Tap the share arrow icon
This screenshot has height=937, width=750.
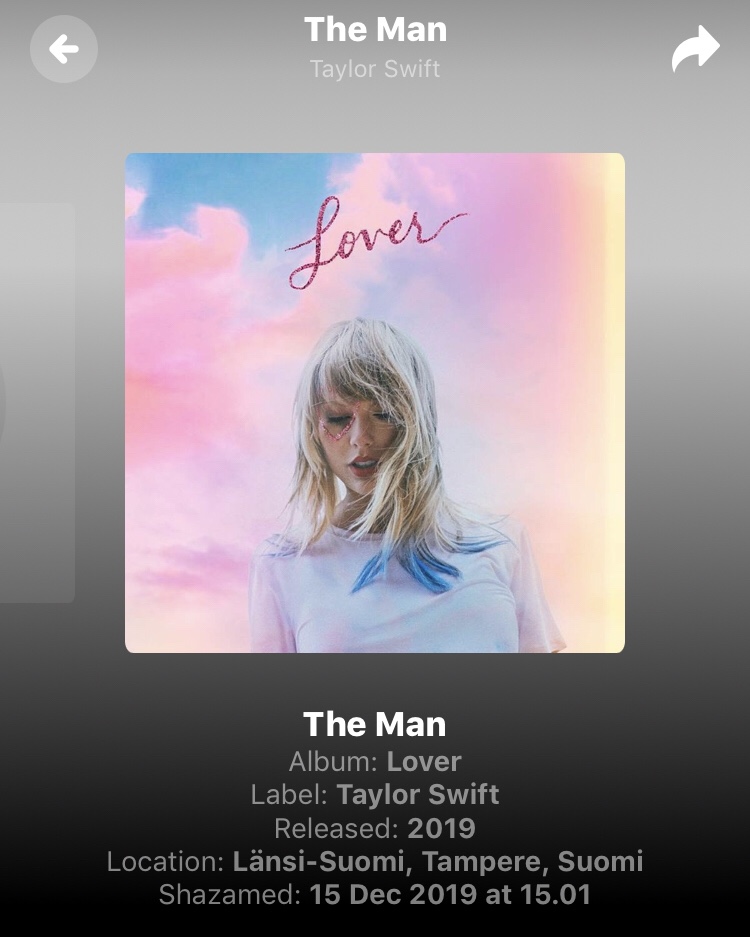pos(696,48)
